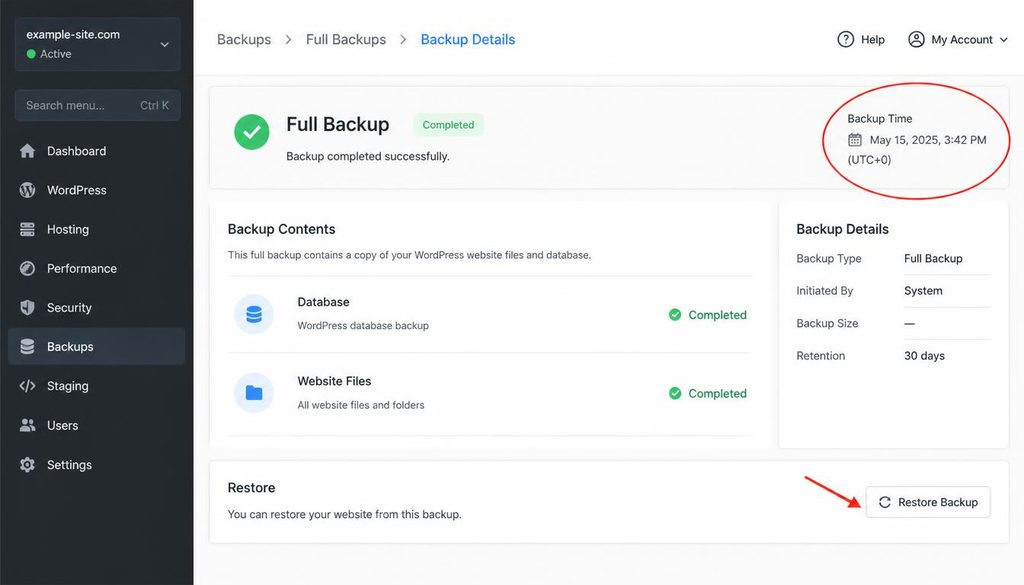Image resolution: width=1024 pixels, height=585 pixels.
Task: Click the 'System' Initiated By value
Action: (923, 291)
